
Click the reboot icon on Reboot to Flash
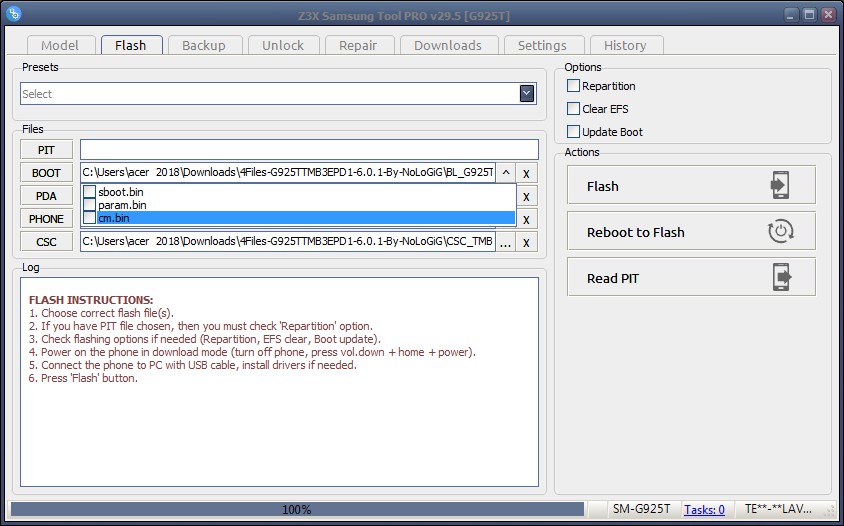coord(780,232)
